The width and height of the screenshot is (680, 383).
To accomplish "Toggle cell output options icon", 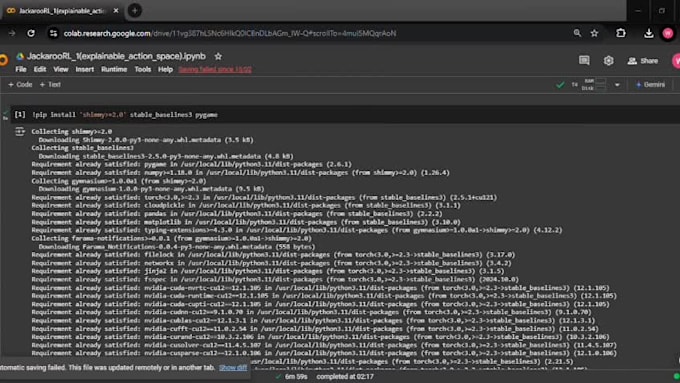I will pyautogui.click(x=20, y=131).
